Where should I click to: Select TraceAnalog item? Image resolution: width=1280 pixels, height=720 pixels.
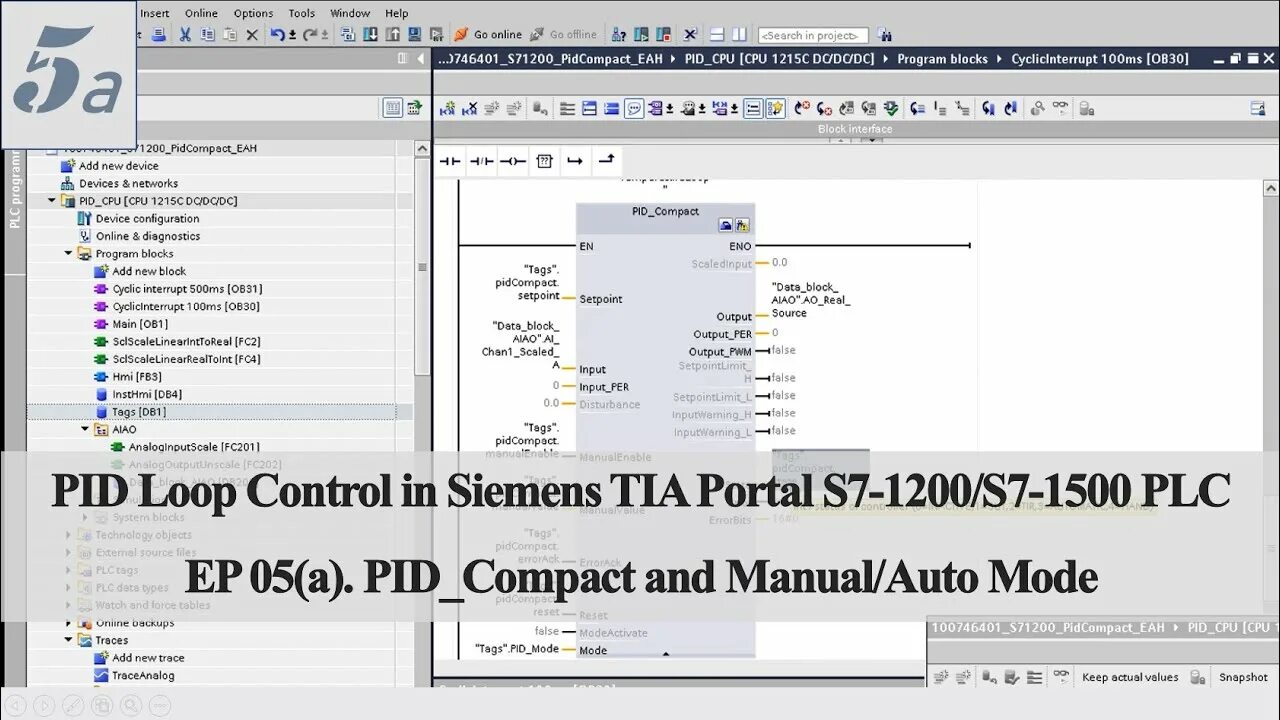coord(143,675)
